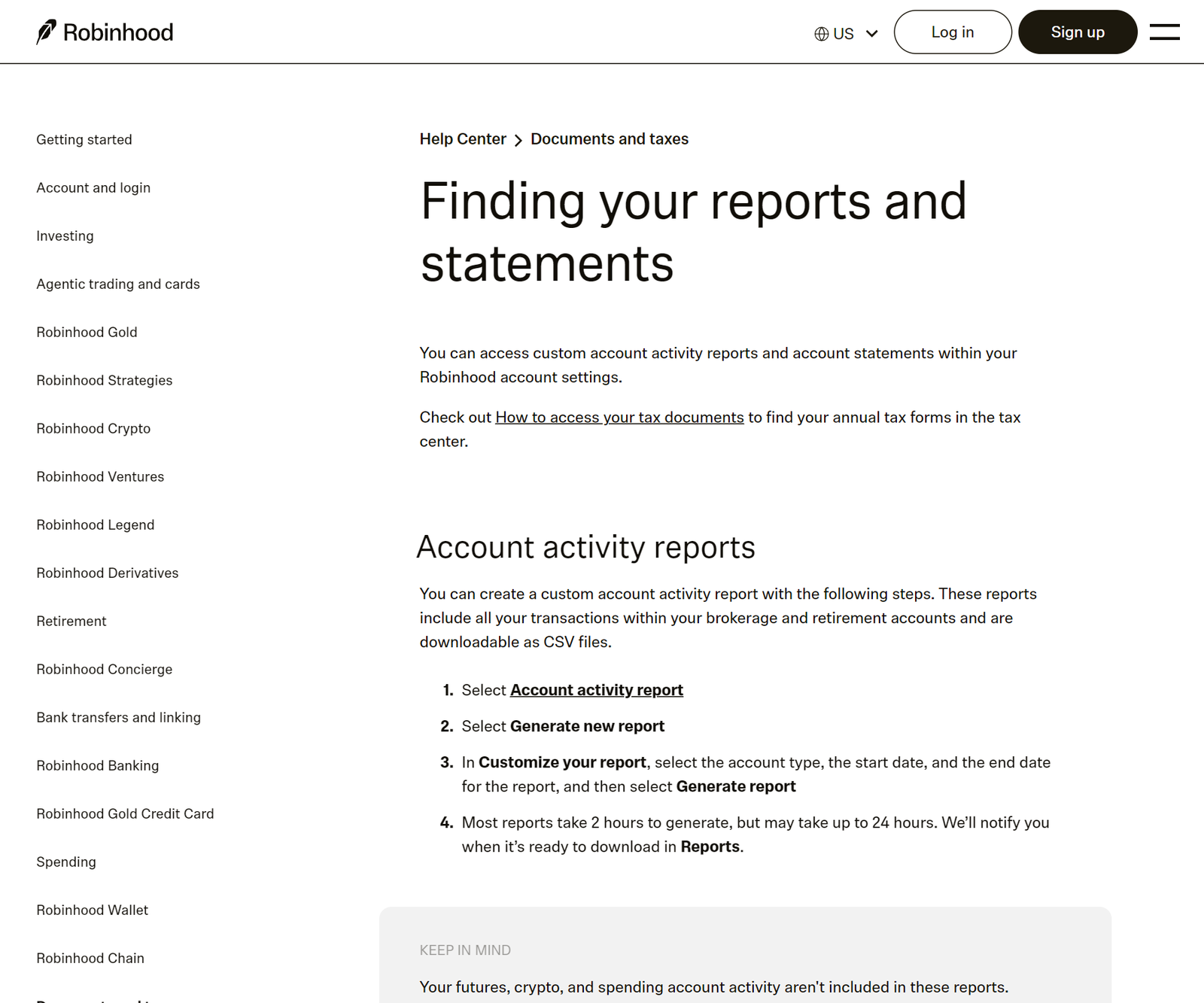Click the globe icon beside US

(822, 34)
